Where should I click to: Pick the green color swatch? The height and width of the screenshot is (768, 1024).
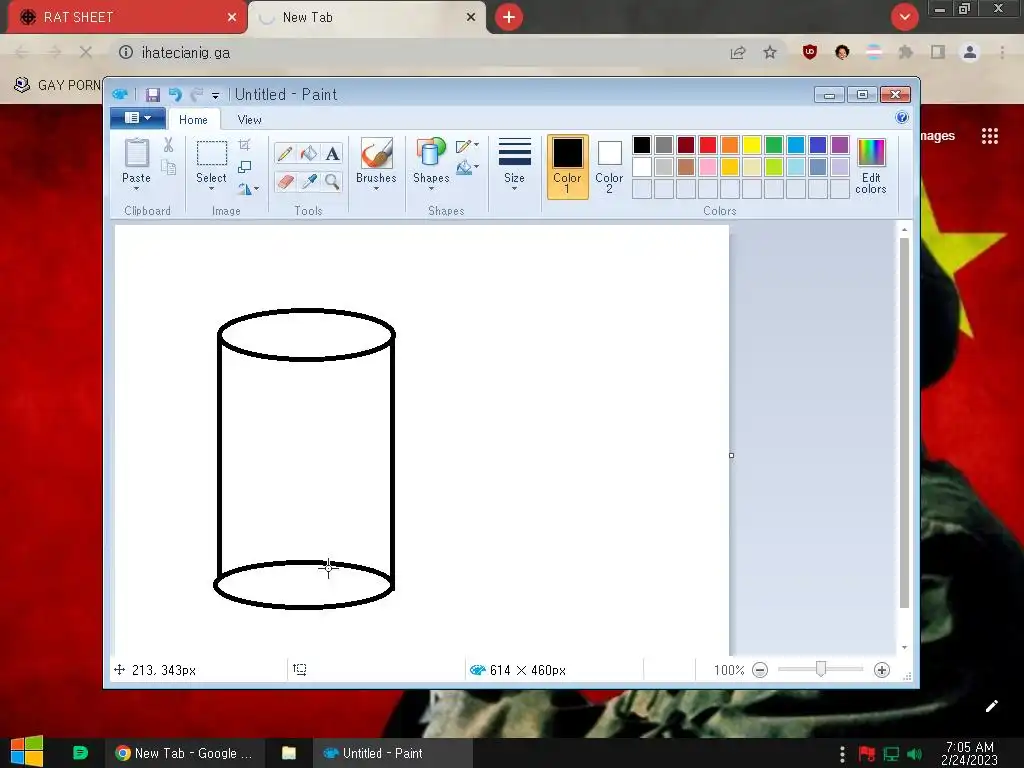pyautogui.click(x=774, y=145)
